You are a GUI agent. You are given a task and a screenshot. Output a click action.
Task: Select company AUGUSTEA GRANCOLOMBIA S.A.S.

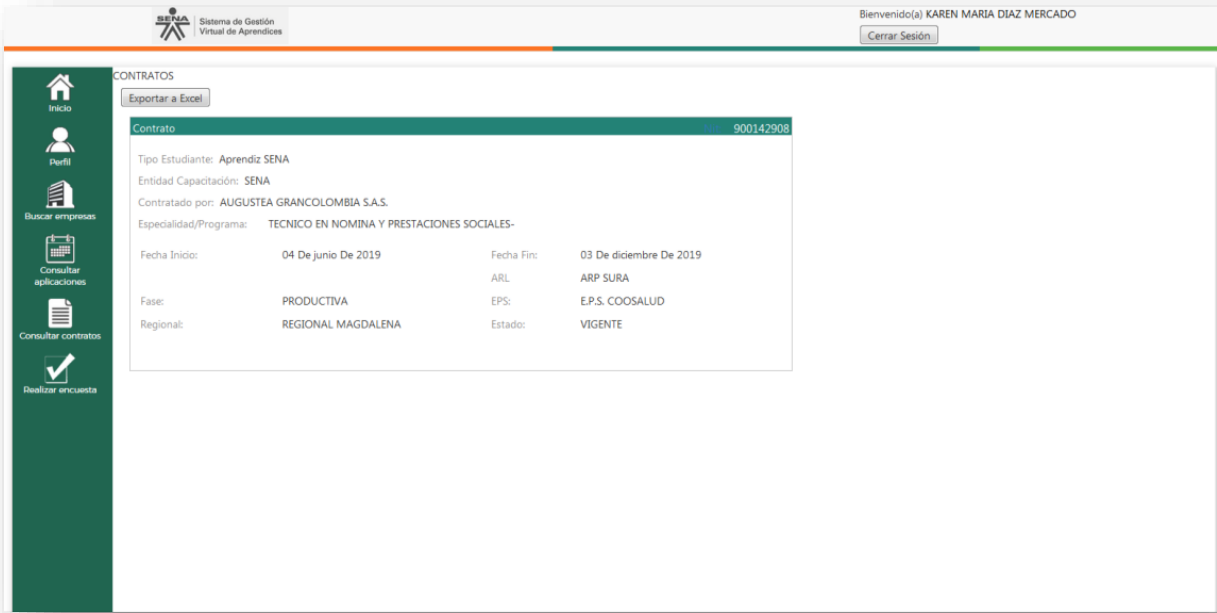[x=304, y=202]
